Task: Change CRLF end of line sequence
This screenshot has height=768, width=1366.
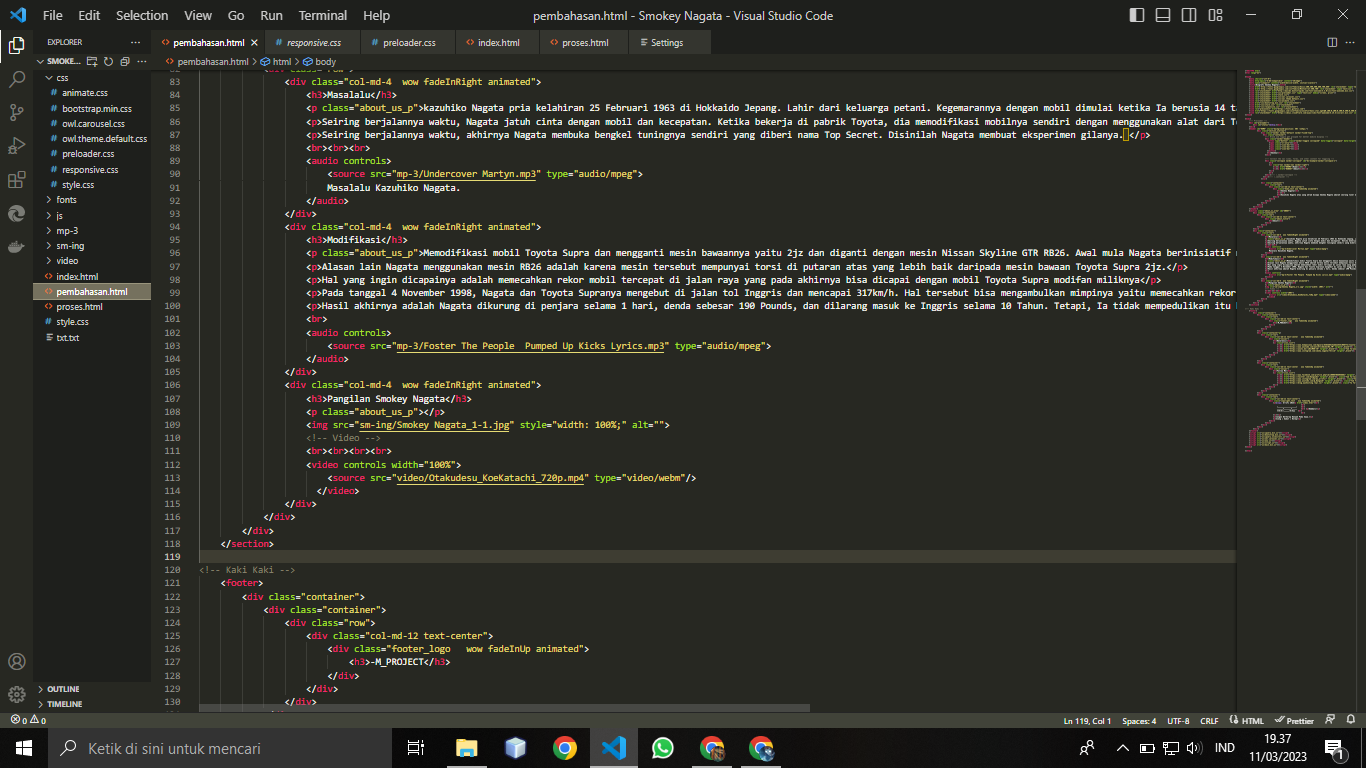Action: pos(1209,720)
